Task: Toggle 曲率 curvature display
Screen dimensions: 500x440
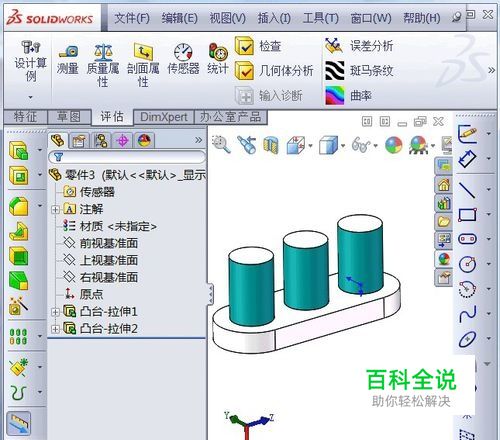Action: pos(348,96)
